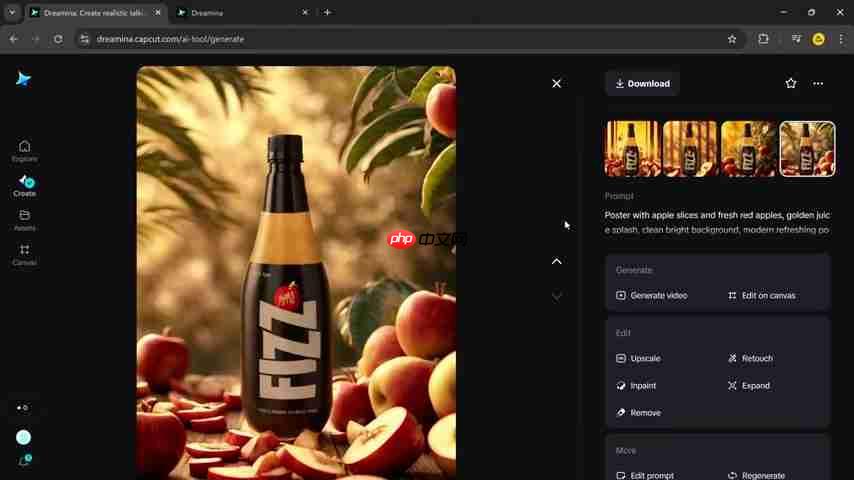Viewport: 854px width, 480px height.
Task: Close the second Dreamina browser tab
Action: pyautogui.click(x=305, y=13)
